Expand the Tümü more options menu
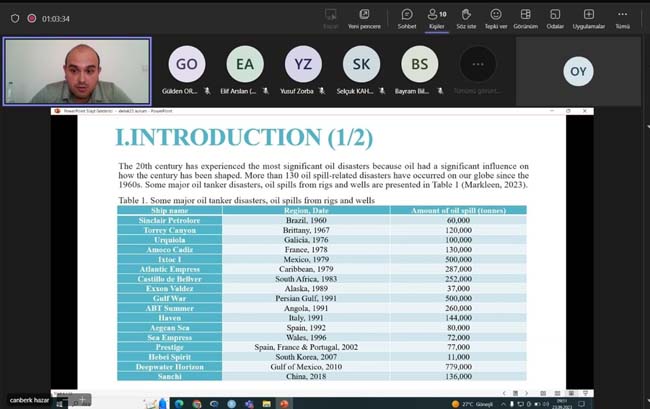 [x=623, y=17]
